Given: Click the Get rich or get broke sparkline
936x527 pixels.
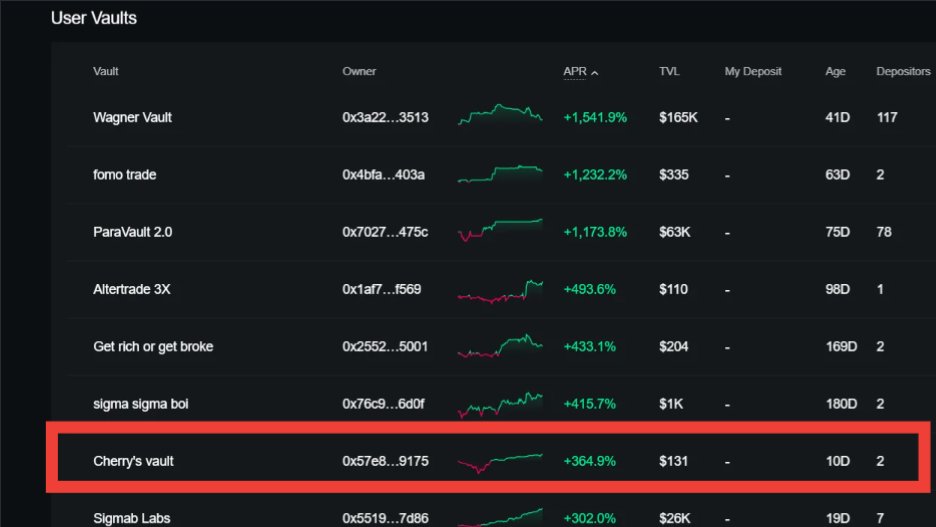Looking at the screenshot, I should coord(500,346).
